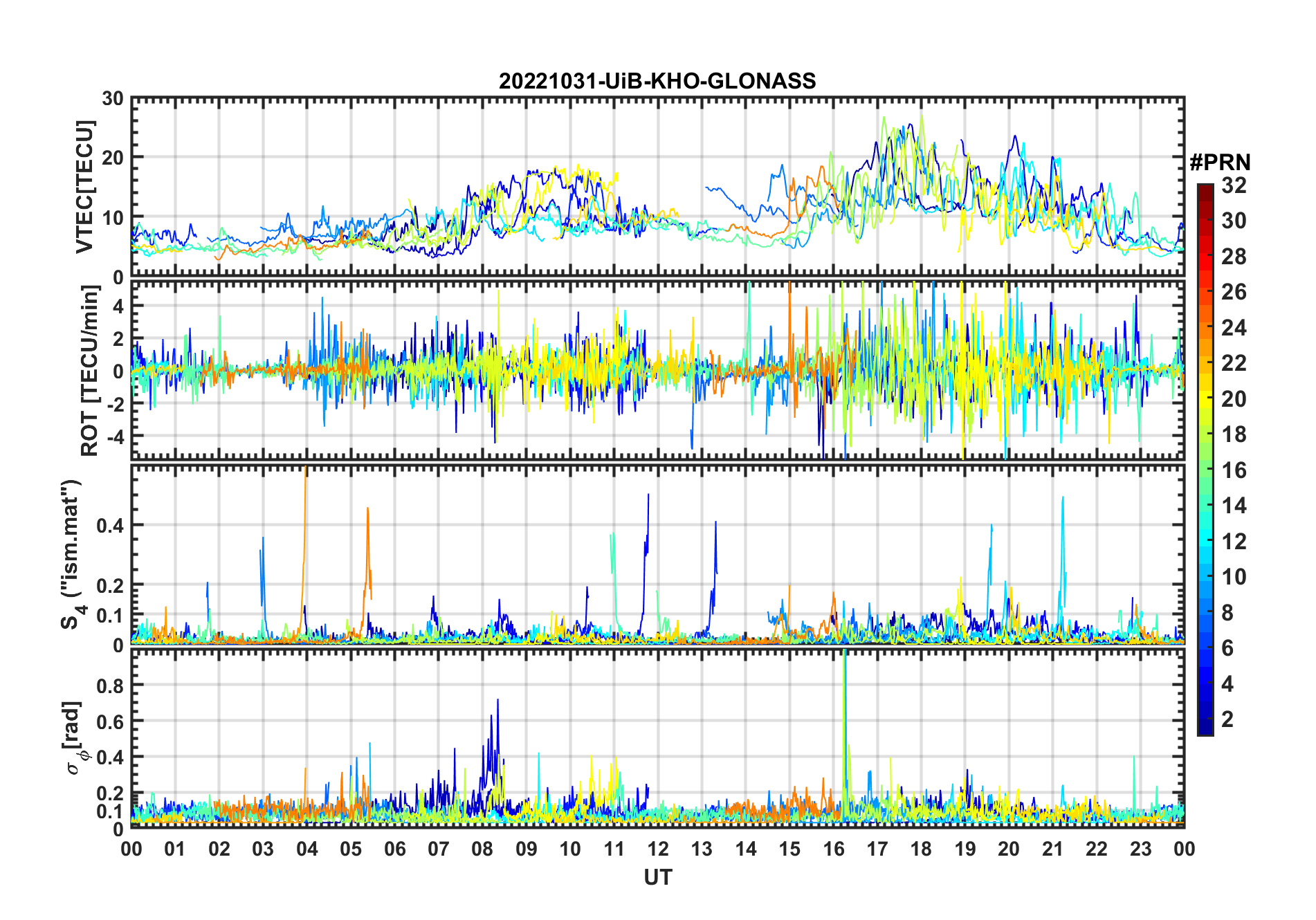Click the ROT [TECU/min] axis label
The height and width of the screenshot is (920, 1316).
coord(89,370)
